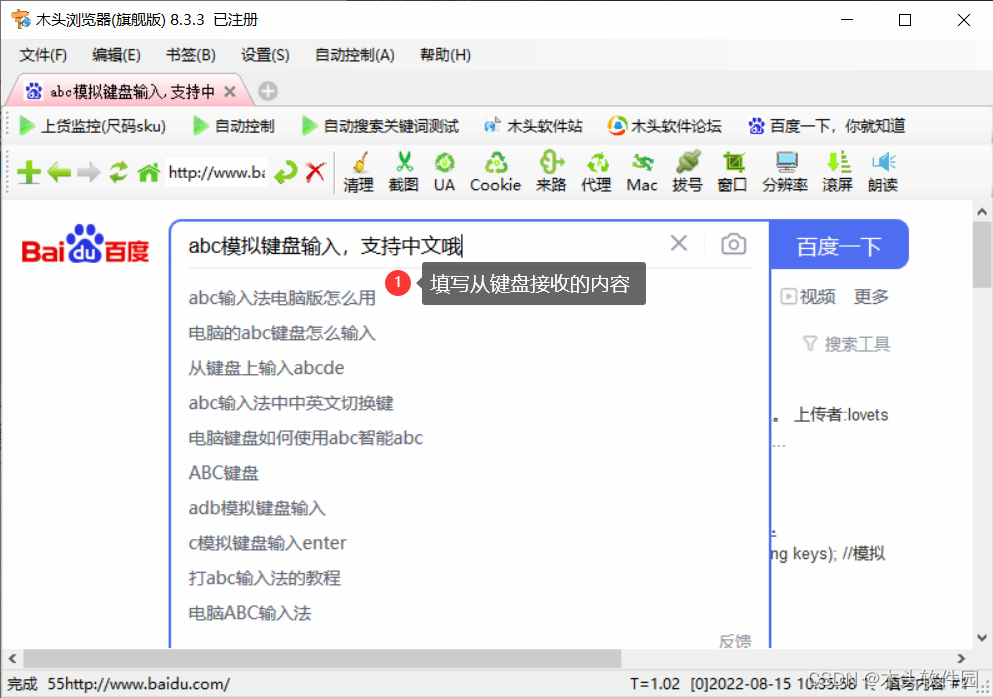Click the Baidu logo
993x698 pixels.
(x=85, y=244)
